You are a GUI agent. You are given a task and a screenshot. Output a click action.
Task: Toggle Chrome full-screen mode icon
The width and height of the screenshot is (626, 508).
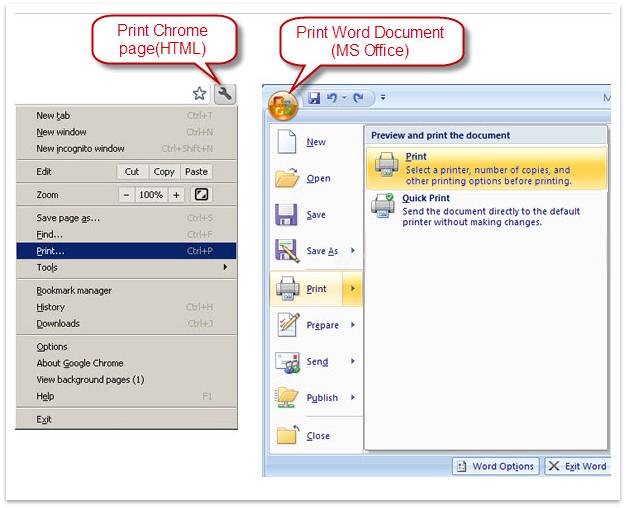coord(201,194)
